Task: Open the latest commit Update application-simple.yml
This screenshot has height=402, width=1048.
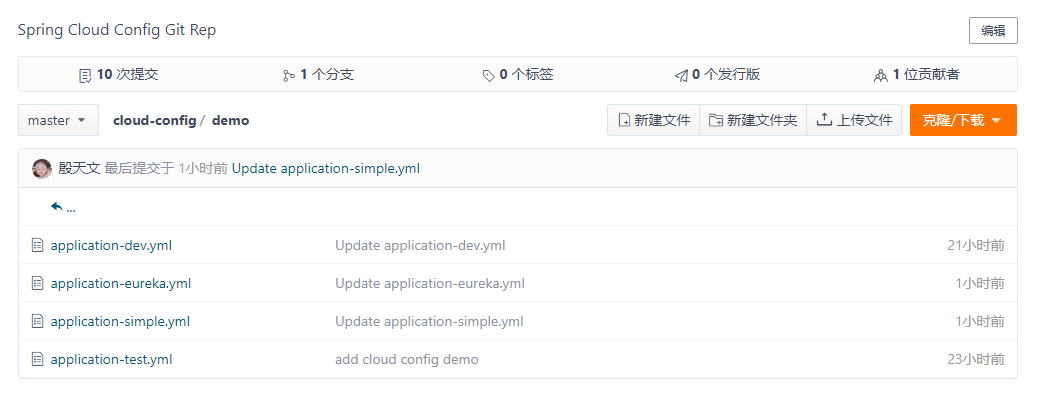Action: coord(325,168)
